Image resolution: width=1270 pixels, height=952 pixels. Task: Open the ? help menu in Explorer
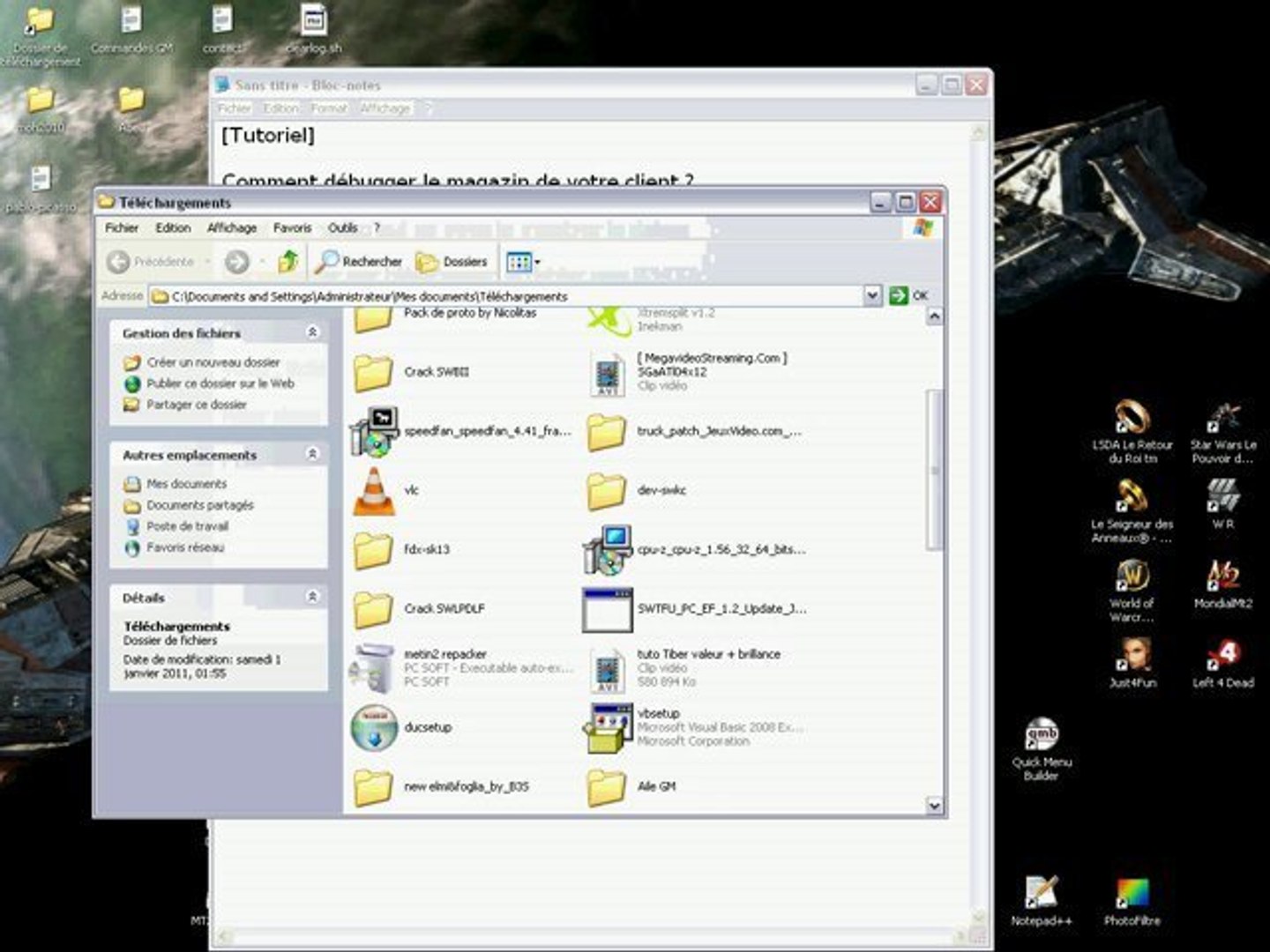(377, 227)
